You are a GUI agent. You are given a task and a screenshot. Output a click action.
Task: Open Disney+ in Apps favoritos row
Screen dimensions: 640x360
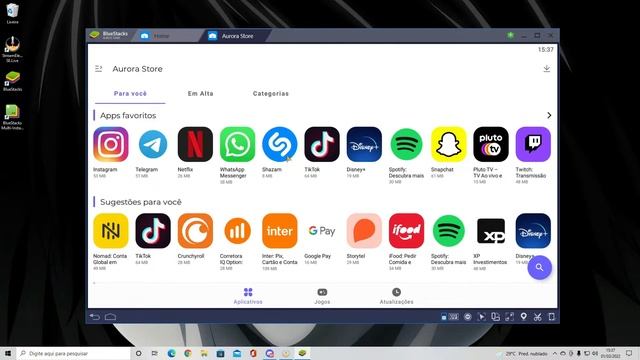coord(364,144)
